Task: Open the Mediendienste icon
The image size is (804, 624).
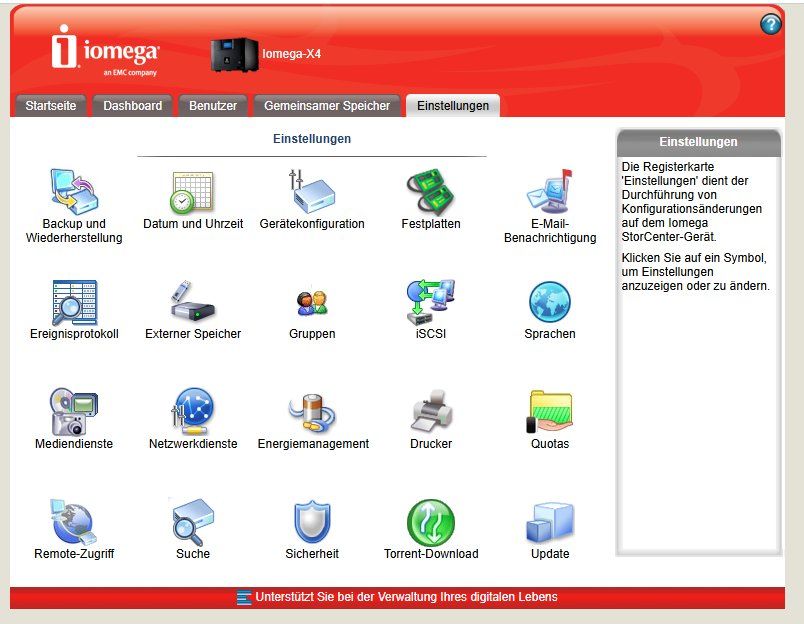Action: [x=74, y=412]
